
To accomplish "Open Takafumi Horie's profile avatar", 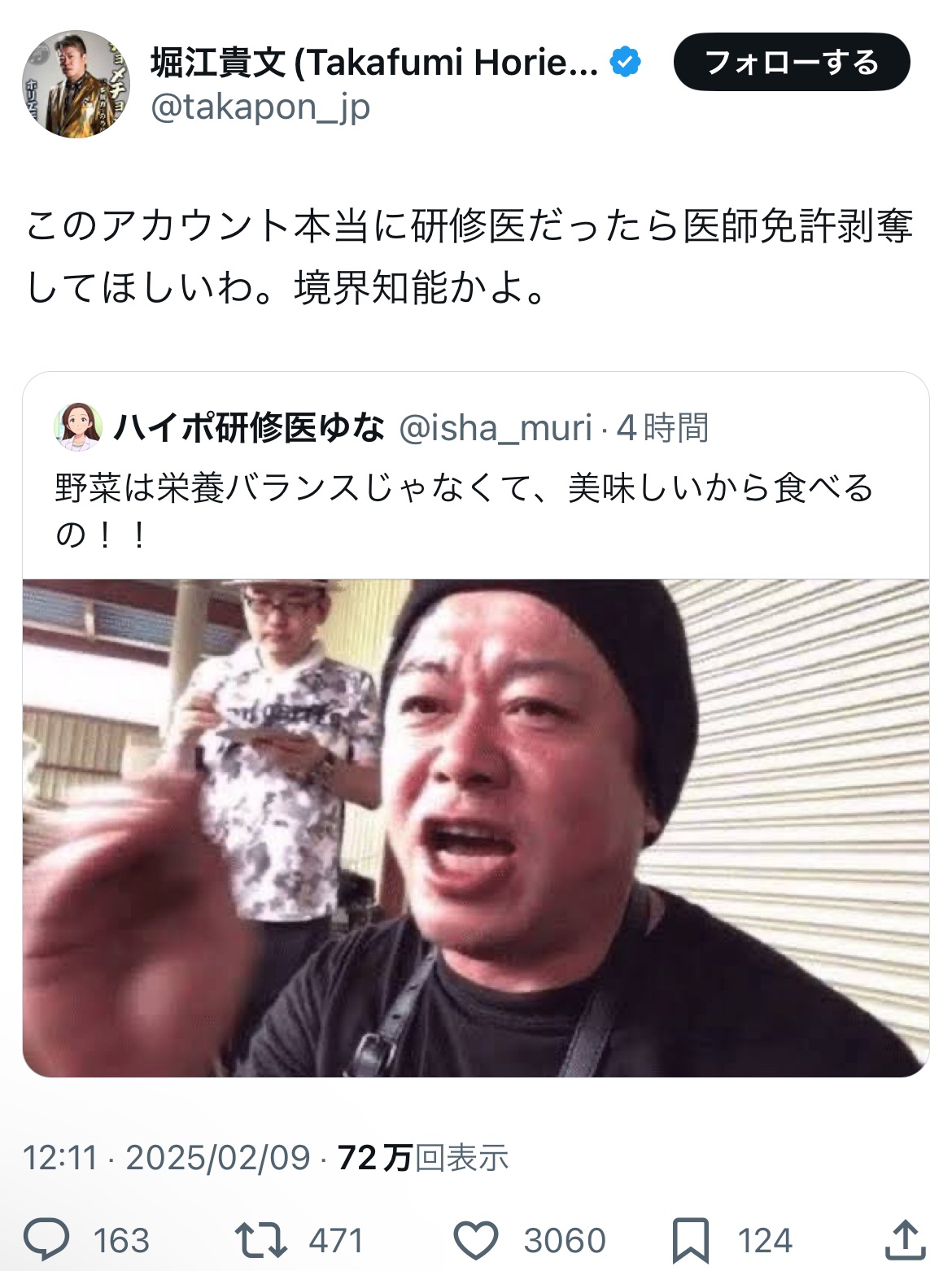I will (x=76, y=84).
